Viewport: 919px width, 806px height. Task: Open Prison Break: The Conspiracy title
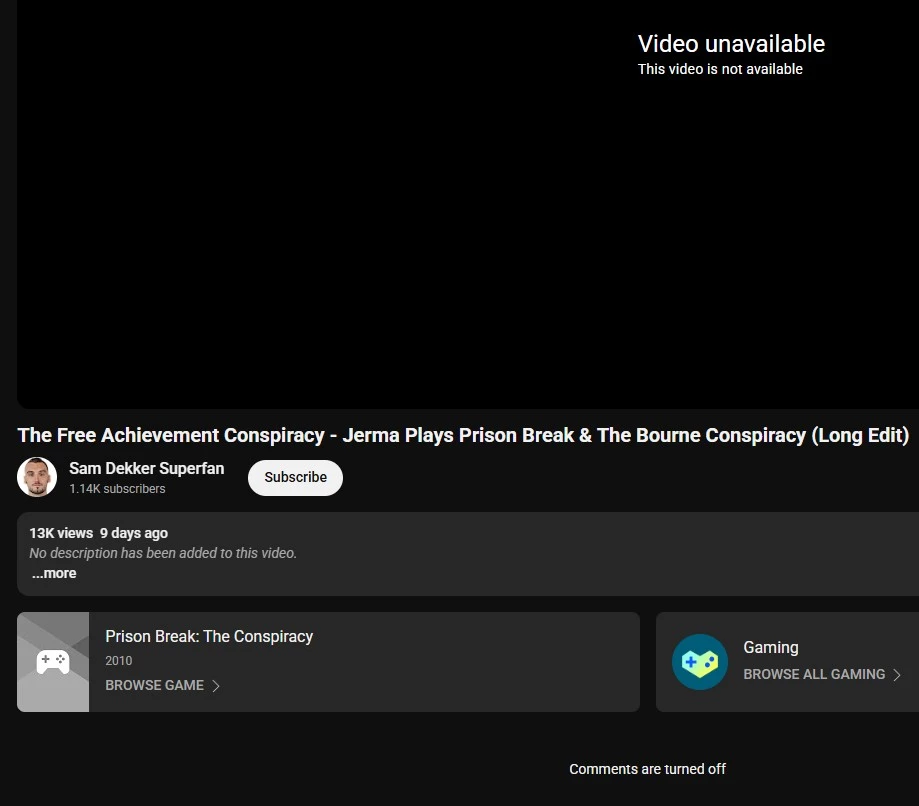click(x=209, y=637)
